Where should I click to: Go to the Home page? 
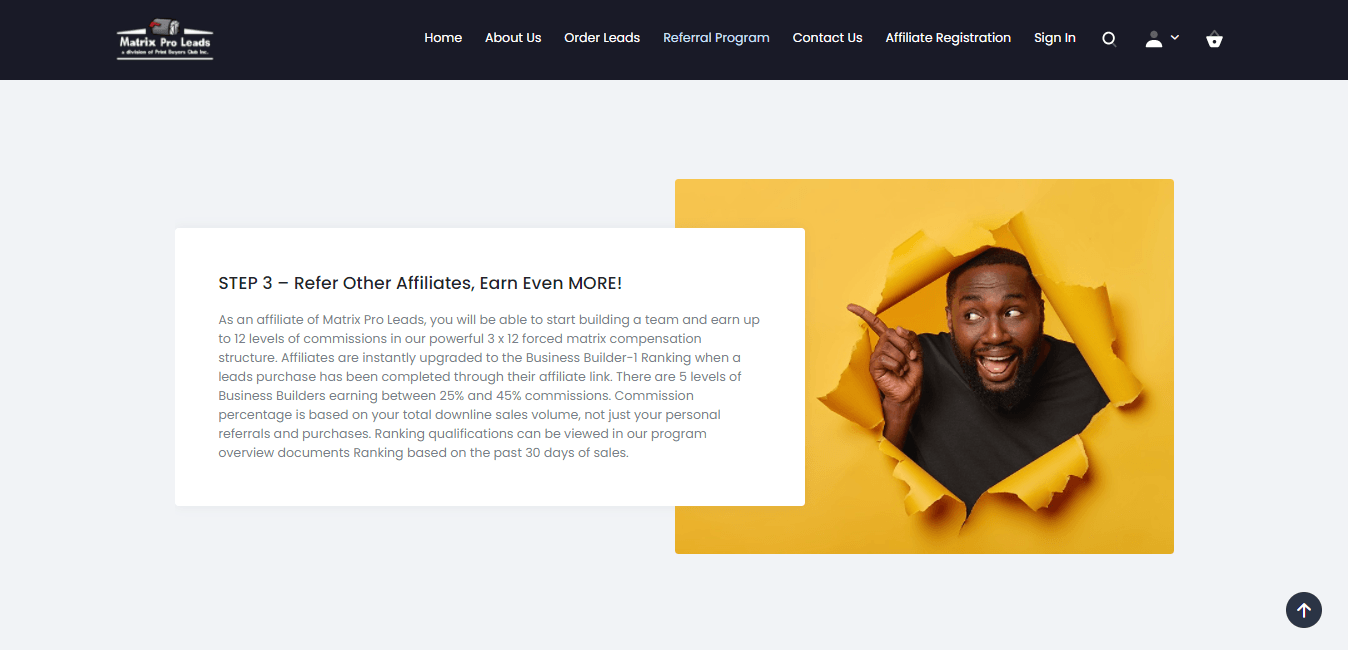(x=443, y=38)
